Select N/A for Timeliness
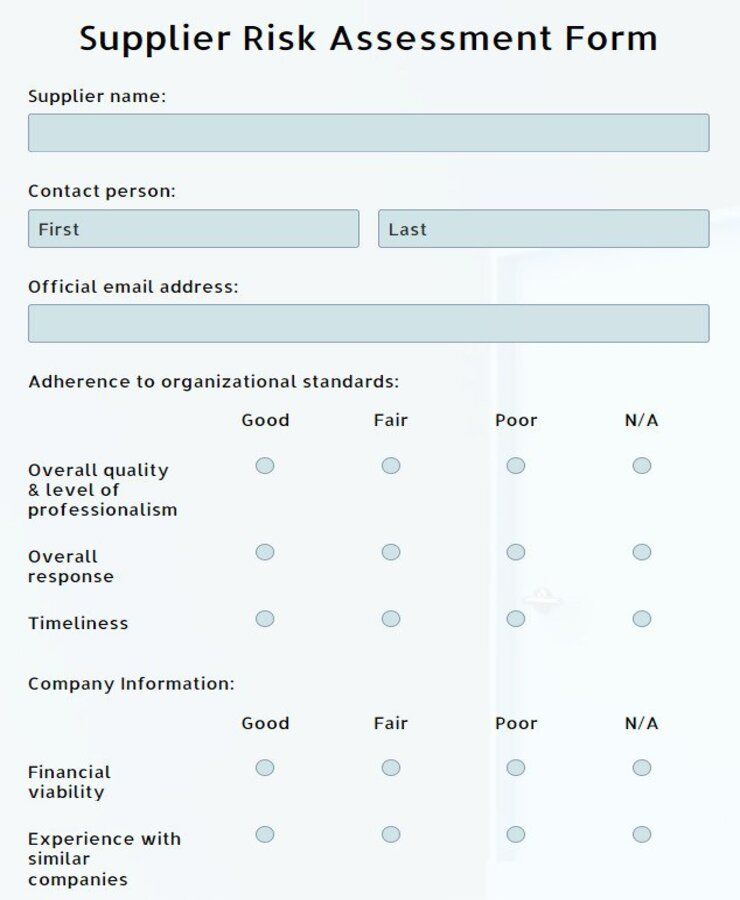This screenshot has width=740, height=900. click(641, 618)
